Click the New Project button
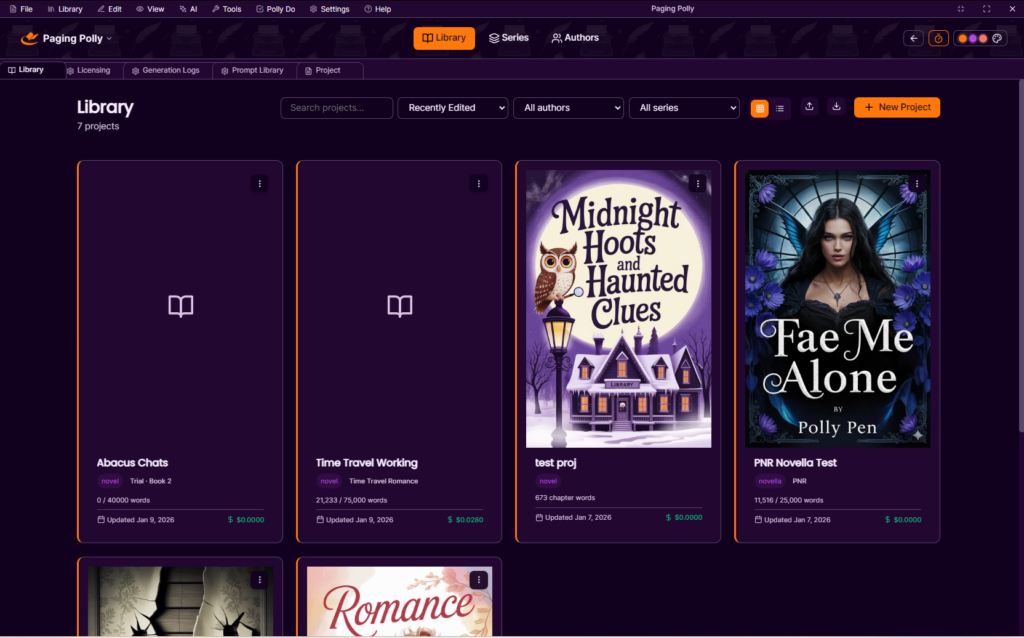The image size is (1024, 638). click(x=896, y=107)
